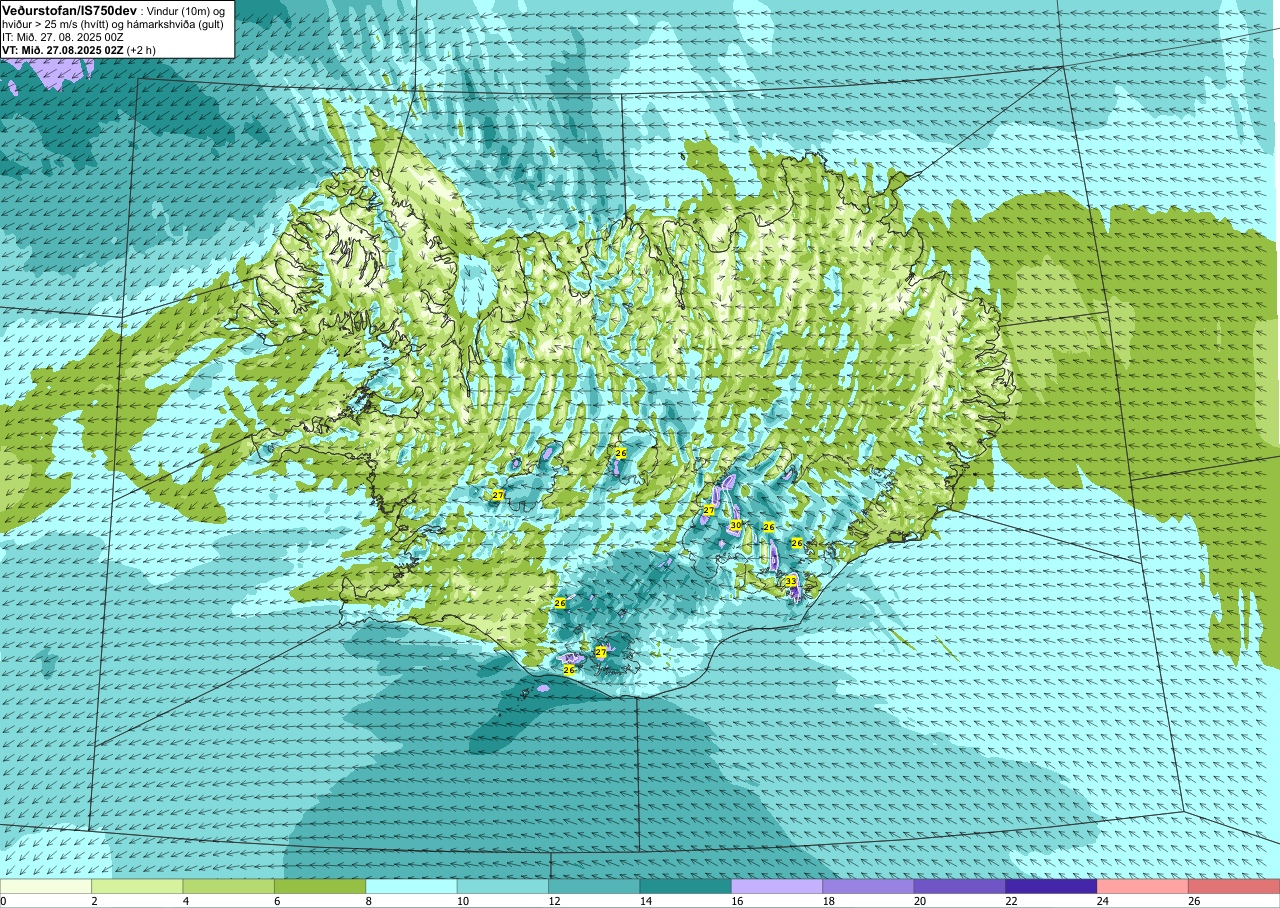
Task: Select the 14–16 dark teal legend swatch
Action: coord(686,886)
